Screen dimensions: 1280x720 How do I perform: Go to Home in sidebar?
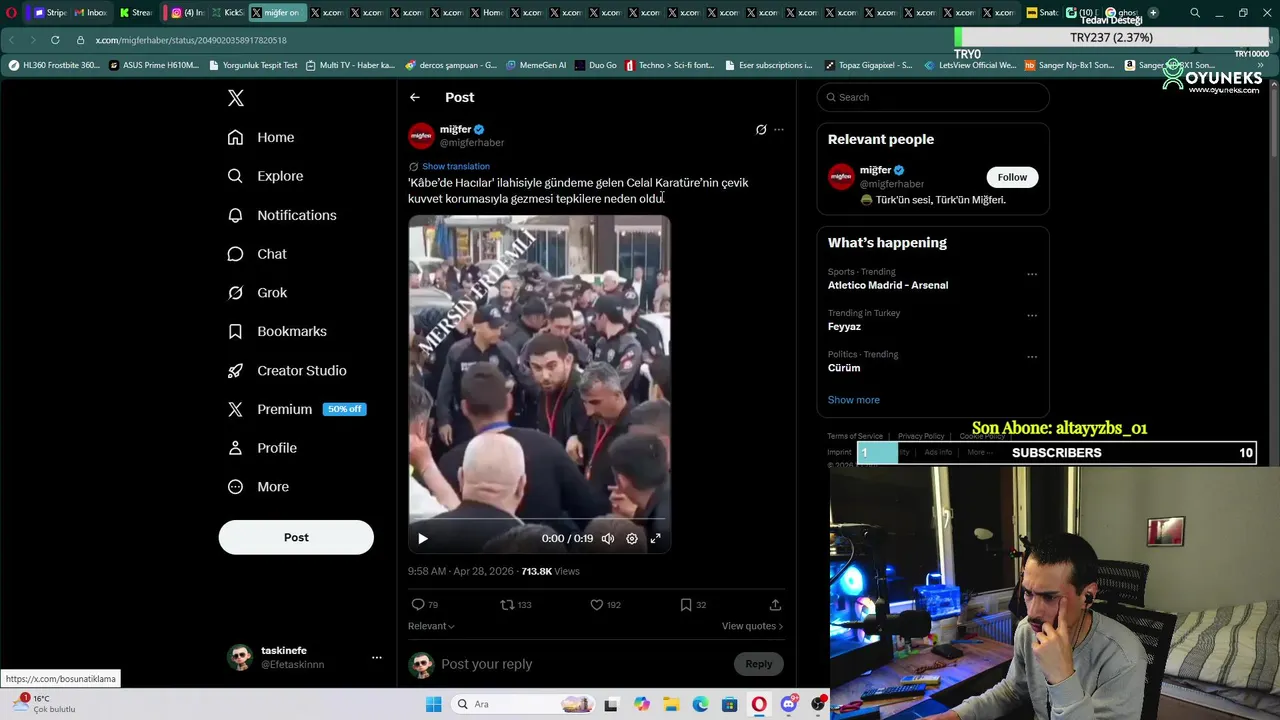[261, 137]
